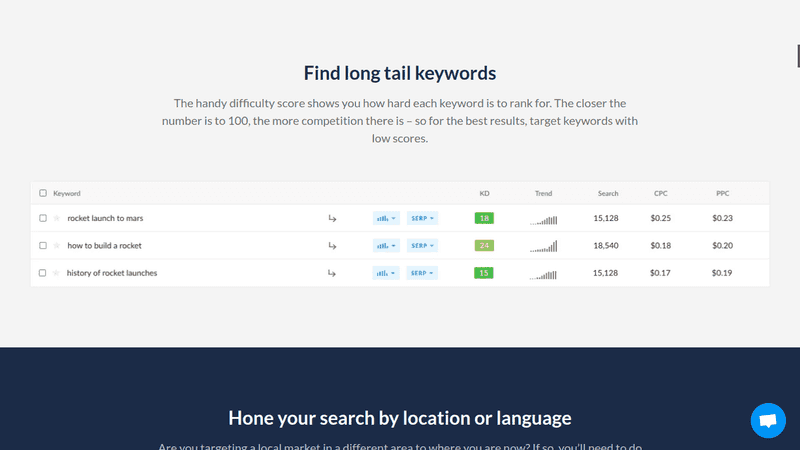Click the arrow icon for 'history of rocket launches'
This screenshot has height=450, width=800.
332,273
